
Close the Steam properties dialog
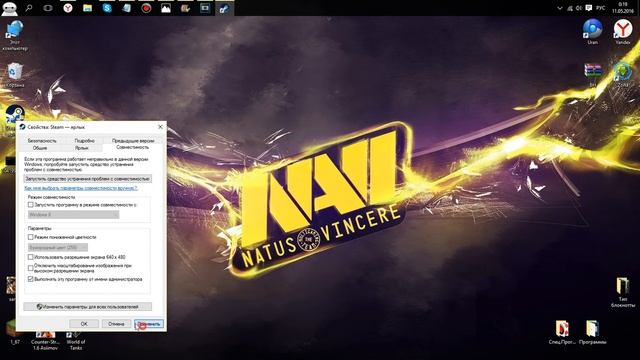(160, 127)
